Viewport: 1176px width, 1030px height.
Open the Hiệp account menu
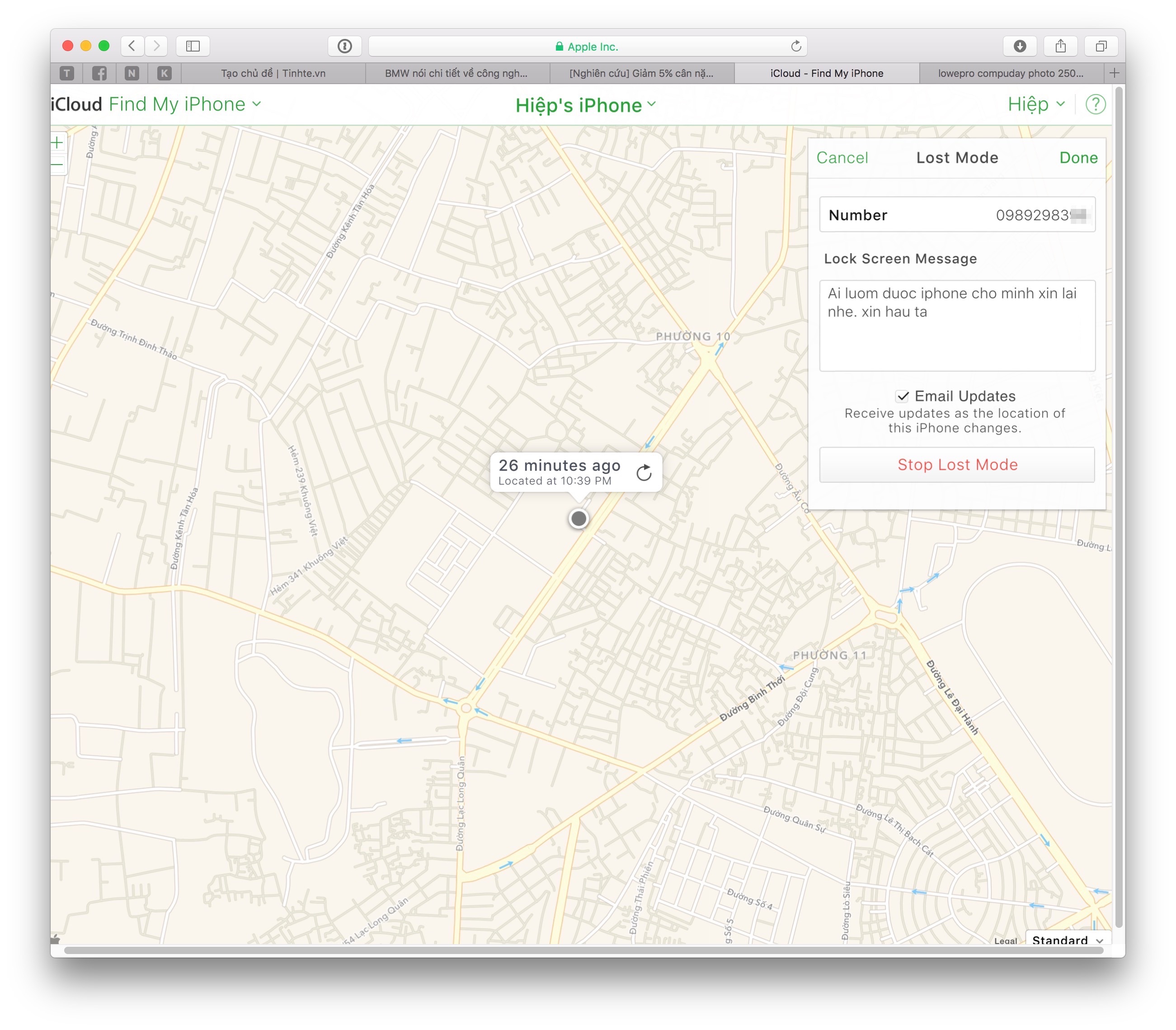click(1036, 104)
